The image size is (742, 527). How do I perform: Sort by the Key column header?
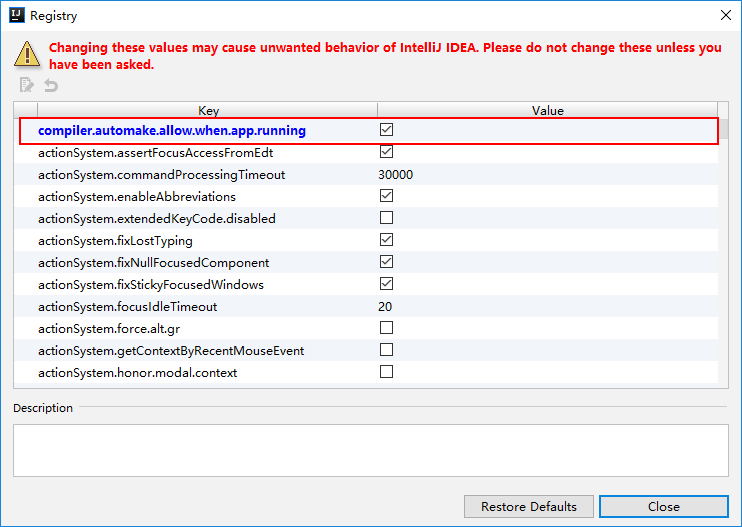click(208, 111)
